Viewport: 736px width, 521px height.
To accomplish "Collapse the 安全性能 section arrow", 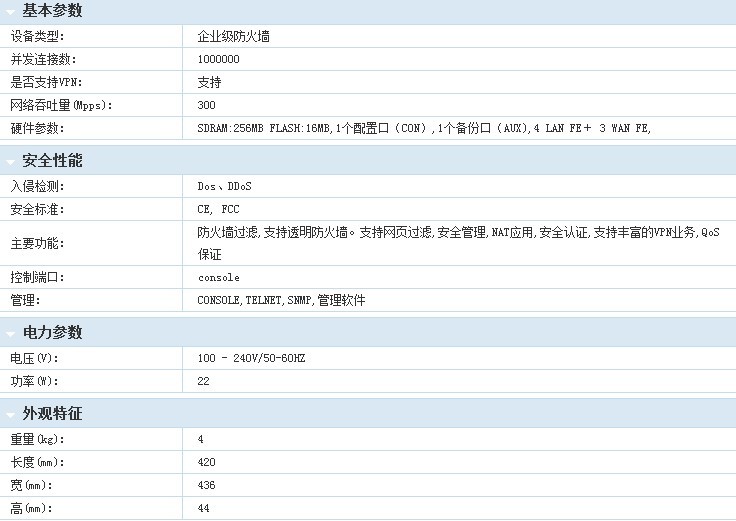I will click(10, 162).
